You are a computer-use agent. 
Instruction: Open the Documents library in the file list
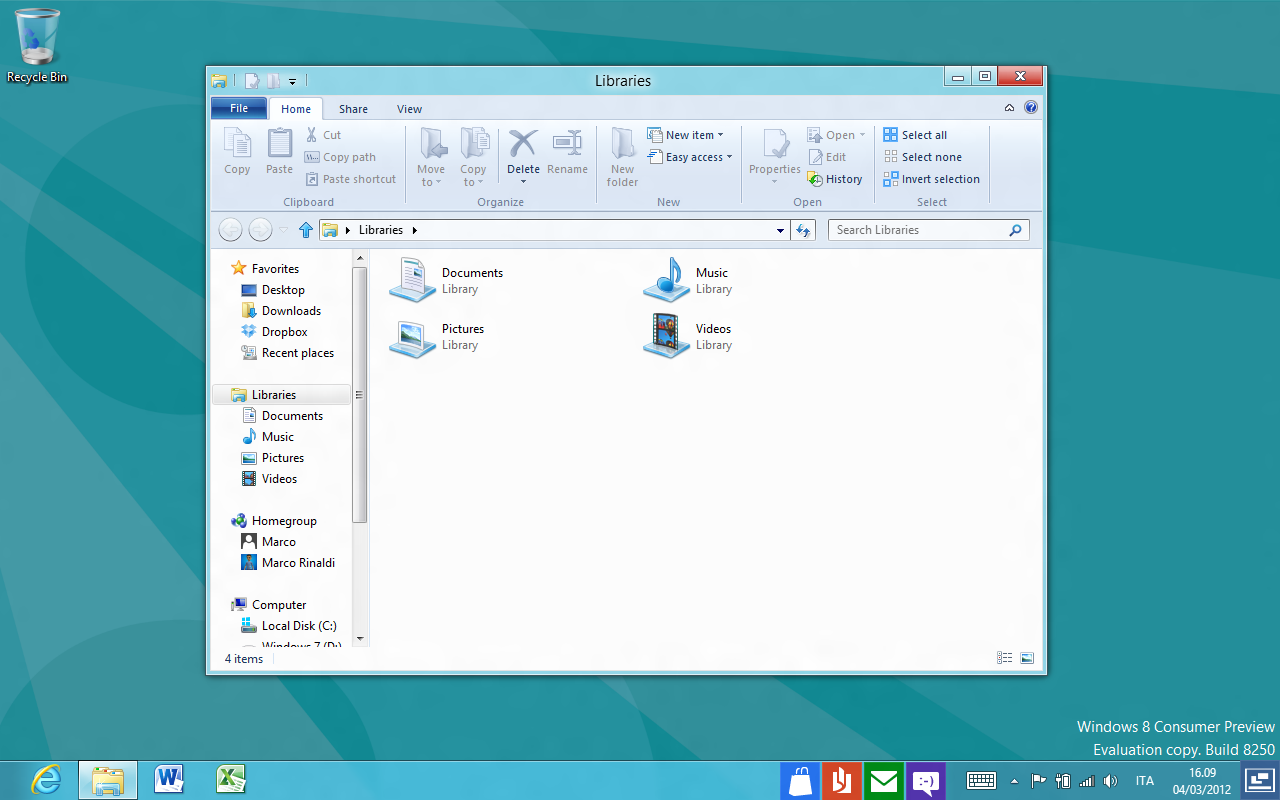(x=447, y=279)
